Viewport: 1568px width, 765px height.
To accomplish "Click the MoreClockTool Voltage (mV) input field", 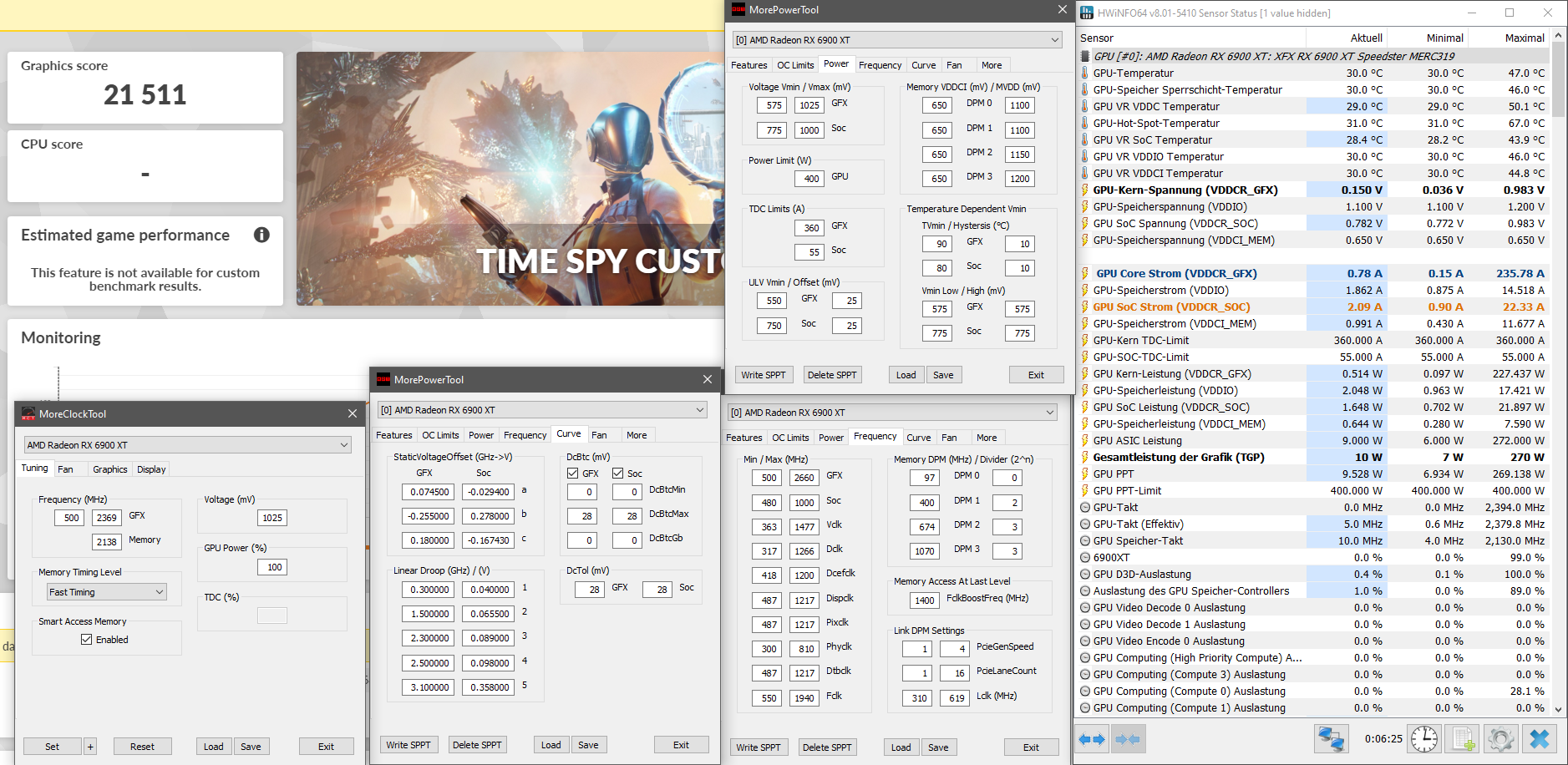I will 272,518.
